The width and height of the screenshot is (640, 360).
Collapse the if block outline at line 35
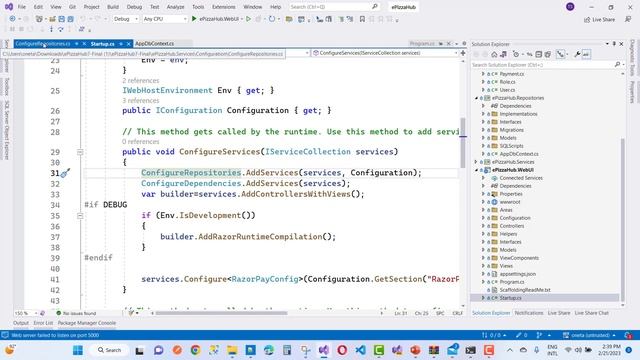(x=80, y=216)
